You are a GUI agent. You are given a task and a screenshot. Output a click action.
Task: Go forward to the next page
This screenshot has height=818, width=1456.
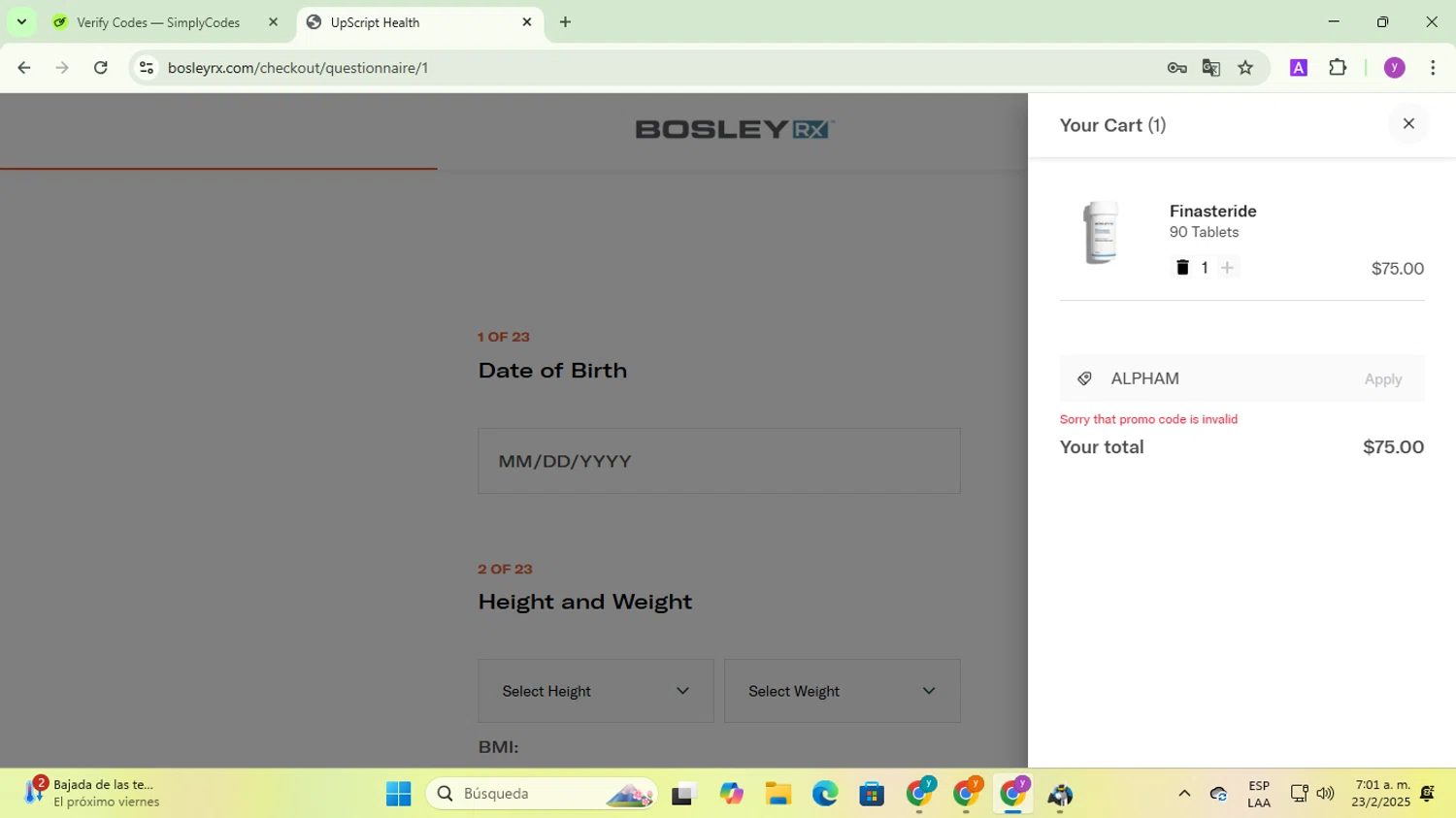point(62,68)
